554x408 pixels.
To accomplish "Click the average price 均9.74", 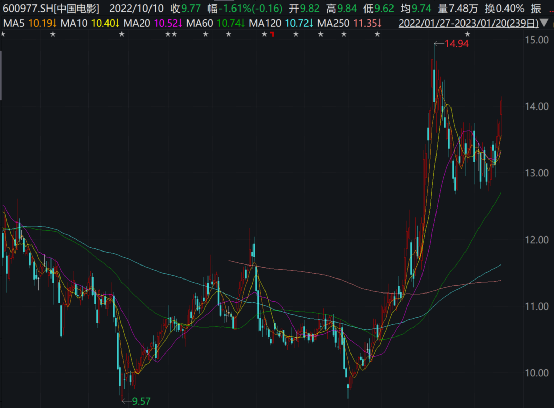I will click(x=416, y=8).
